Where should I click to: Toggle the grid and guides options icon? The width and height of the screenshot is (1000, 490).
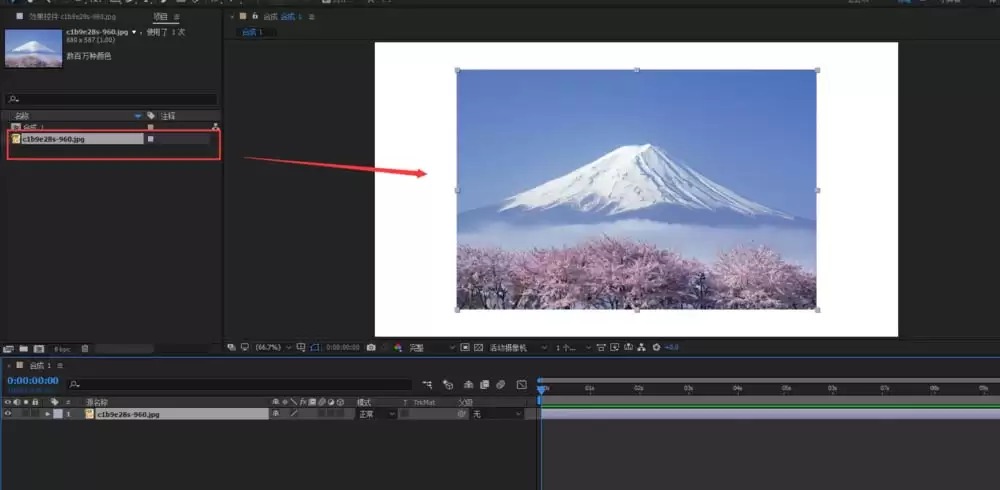coord(298,348)
